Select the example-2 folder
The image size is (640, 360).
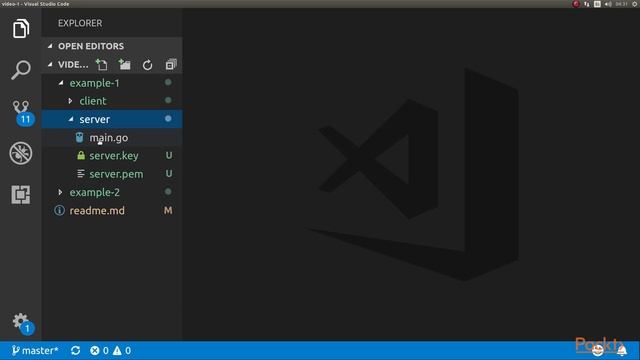[x=112, y=192]
